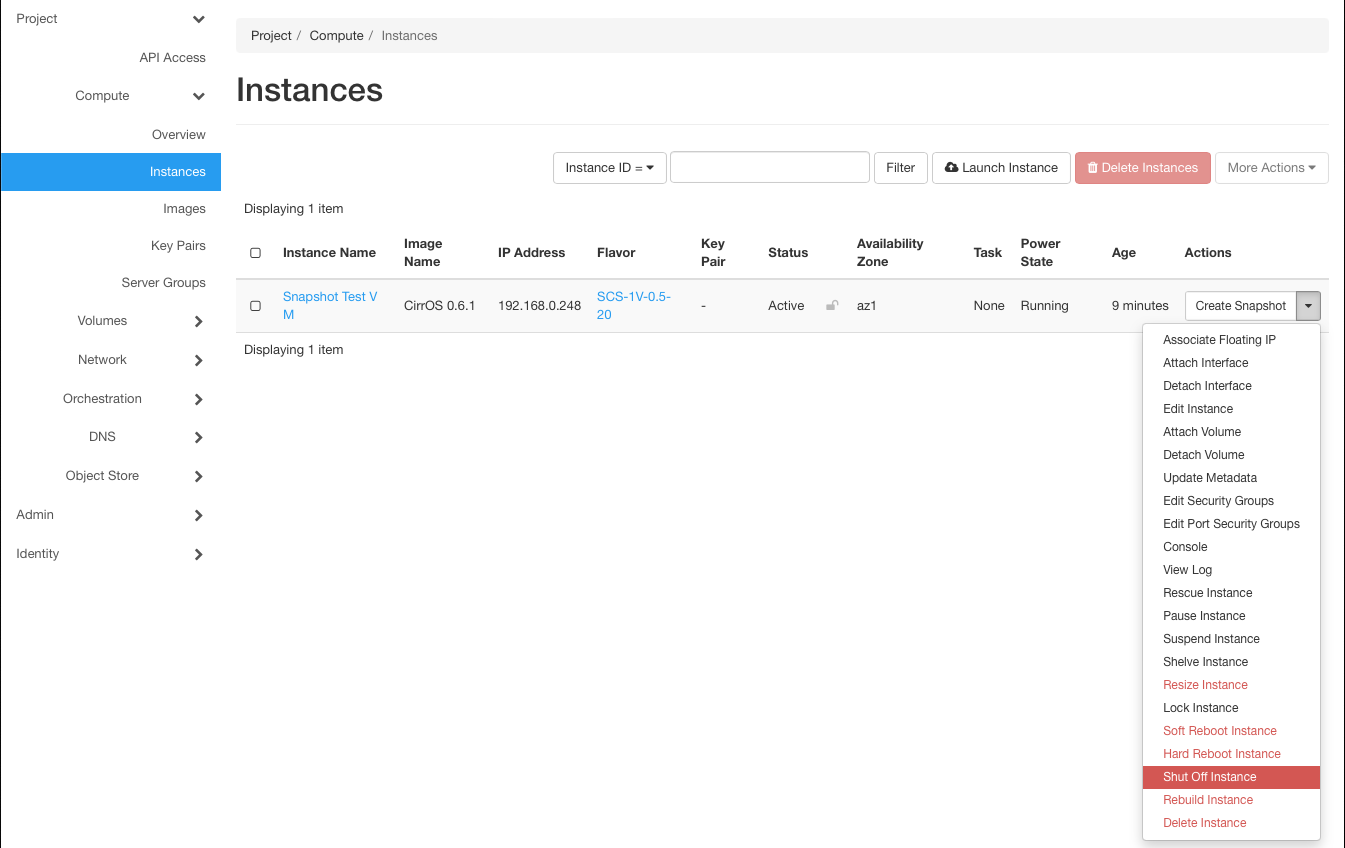The image size is (1345, 848).
Task: Collapse the Project sidebar section
Action: click(x=199, y=19)
